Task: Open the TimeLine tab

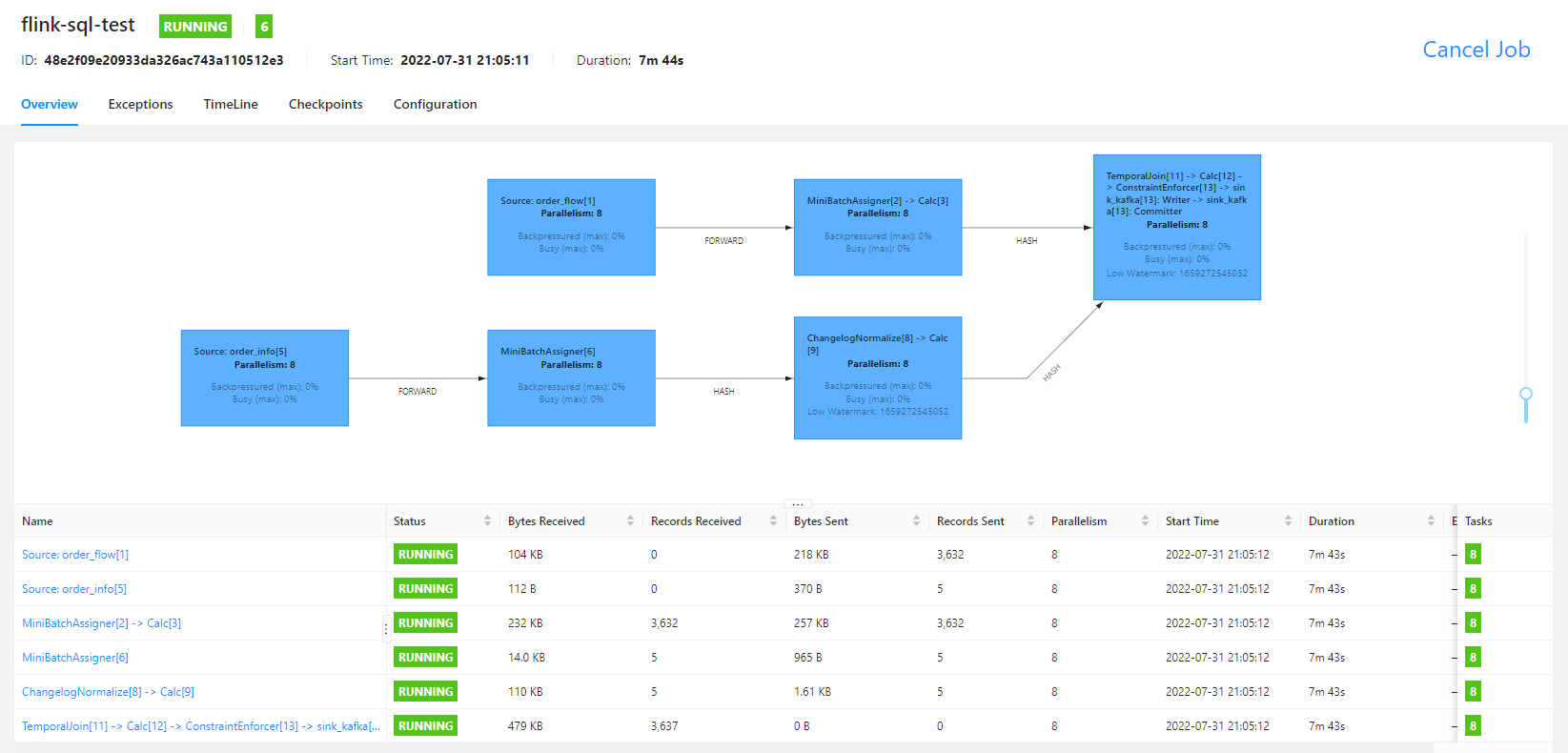Action: pos(231,104)
